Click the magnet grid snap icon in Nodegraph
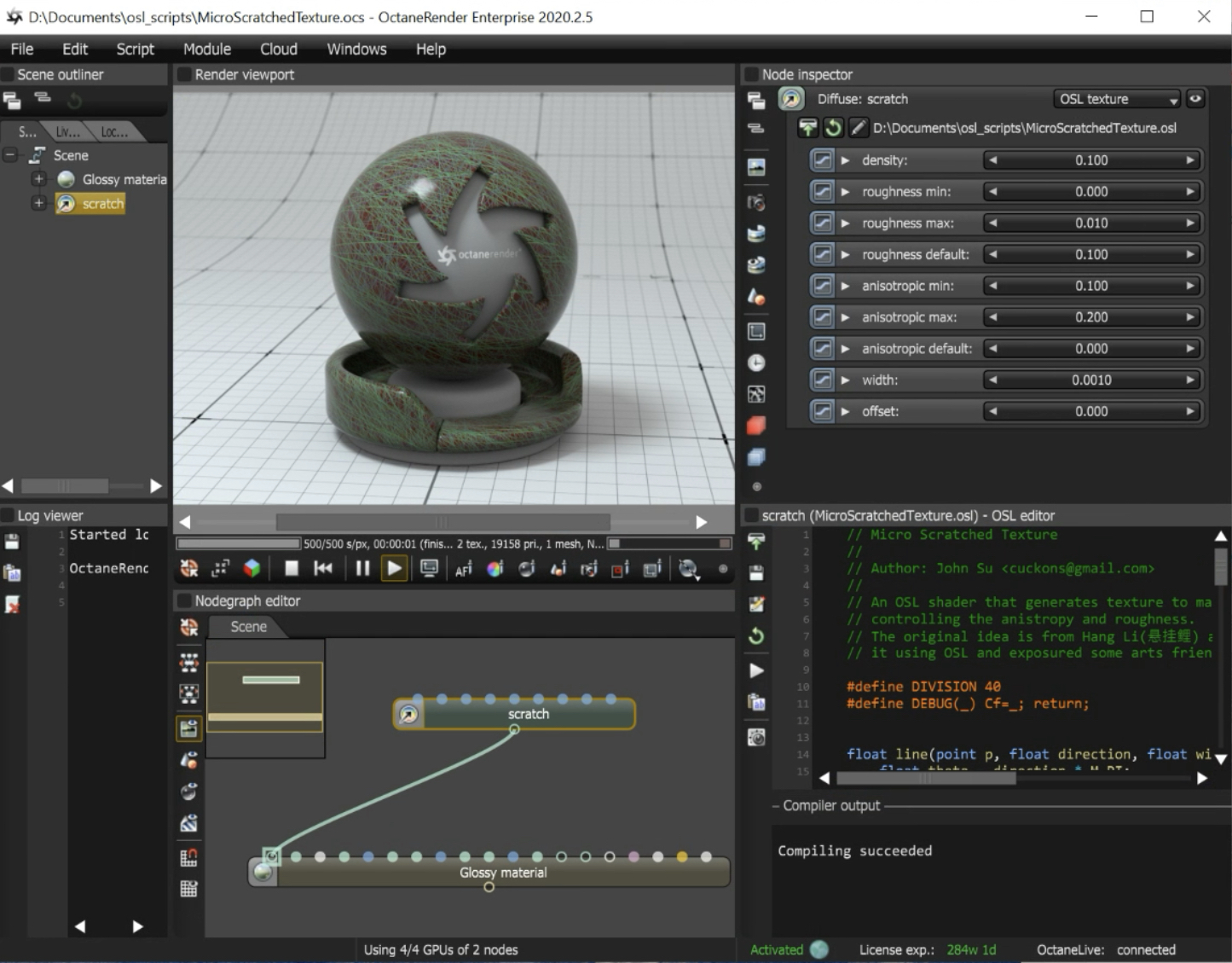Screen dimensions: 1232x963 (x=189, y=857)
